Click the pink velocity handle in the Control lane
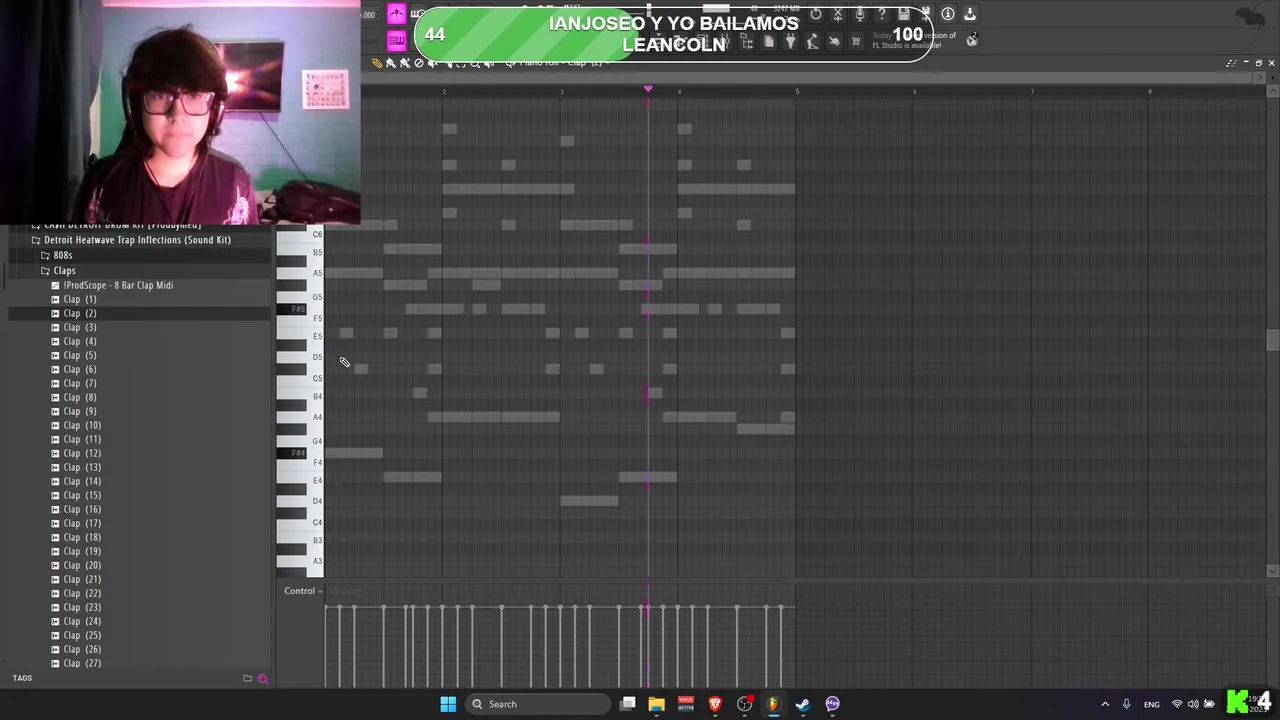Viewport: 1280px width, 720px height. [x=647, y=608]
